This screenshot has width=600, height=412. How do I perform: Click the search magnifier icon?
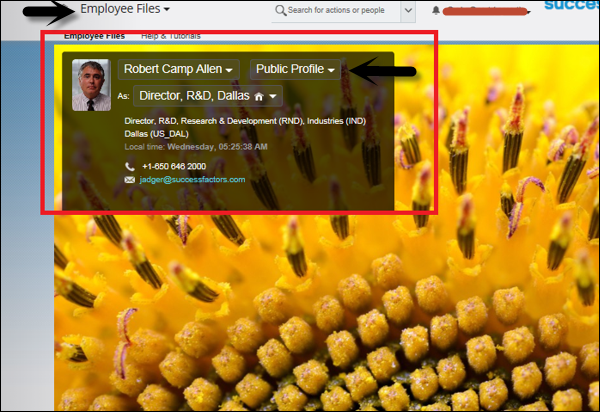[x=279, y=10]
